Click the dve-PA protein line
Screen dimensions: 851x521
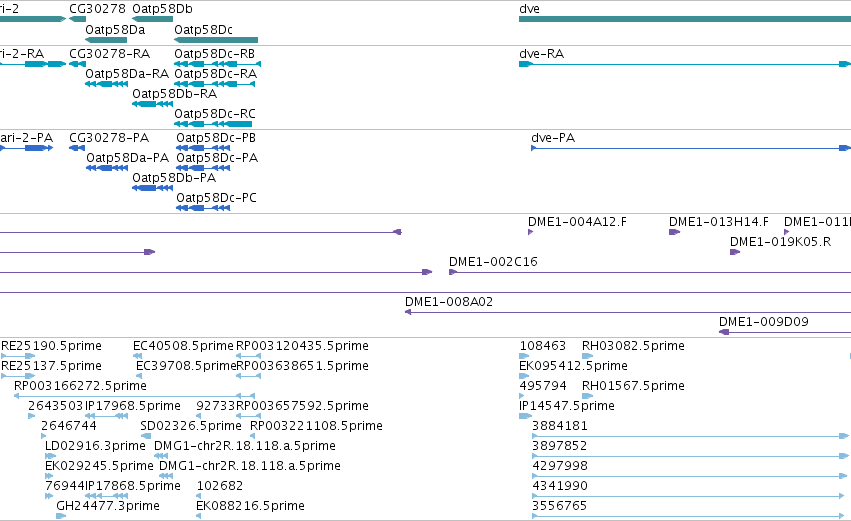(x=691, y=148)
